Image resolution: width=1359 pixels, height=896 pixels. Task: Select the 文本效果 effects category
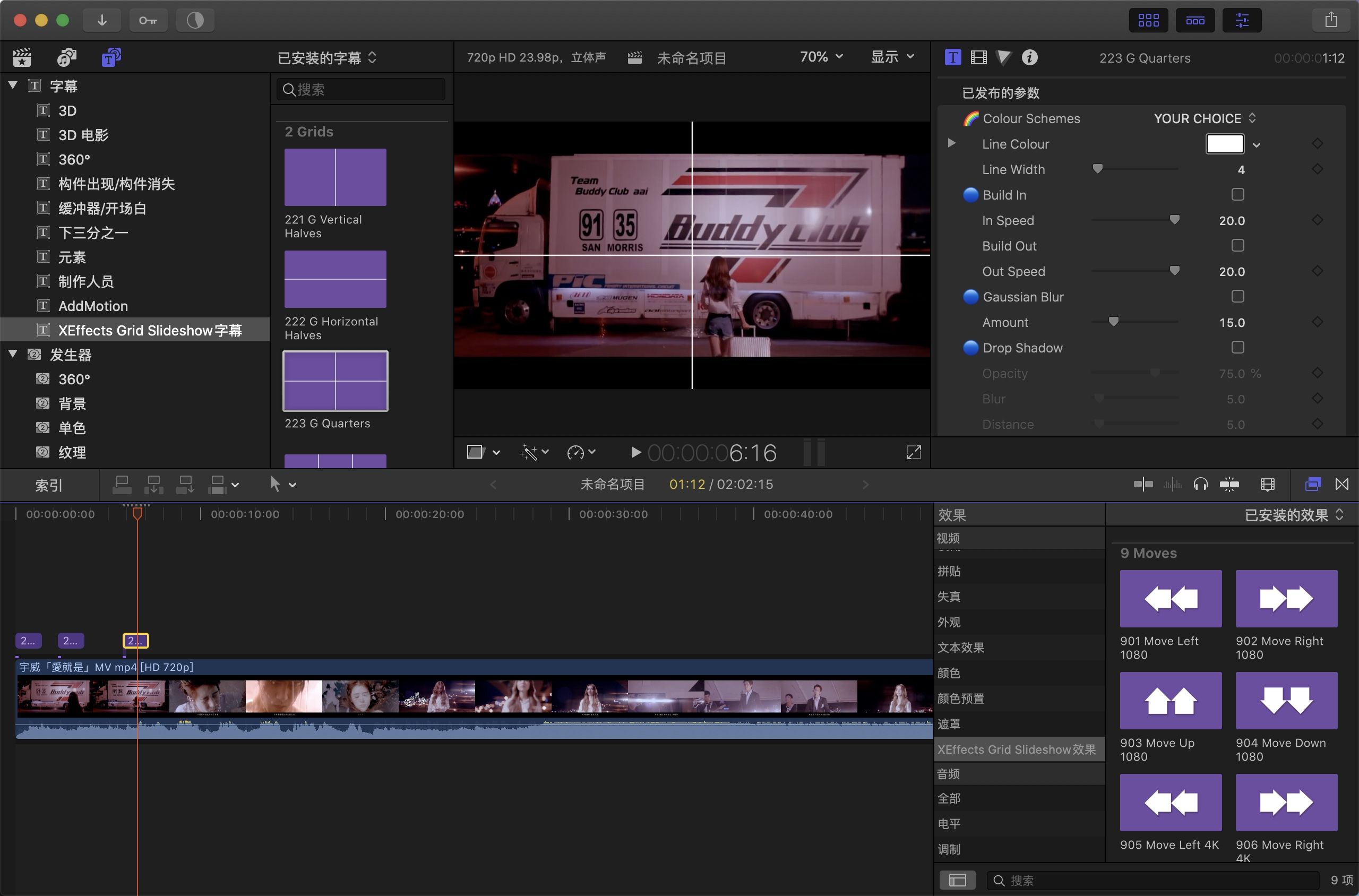pyautogui.click(x=1020, y=648)
